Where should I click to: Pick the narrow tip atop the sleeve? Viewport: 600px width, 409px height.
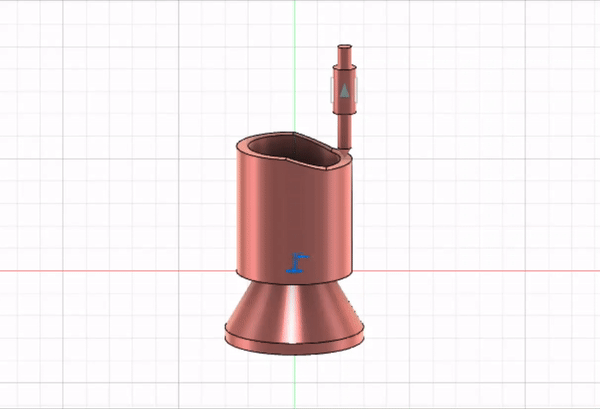pos(344,55)
